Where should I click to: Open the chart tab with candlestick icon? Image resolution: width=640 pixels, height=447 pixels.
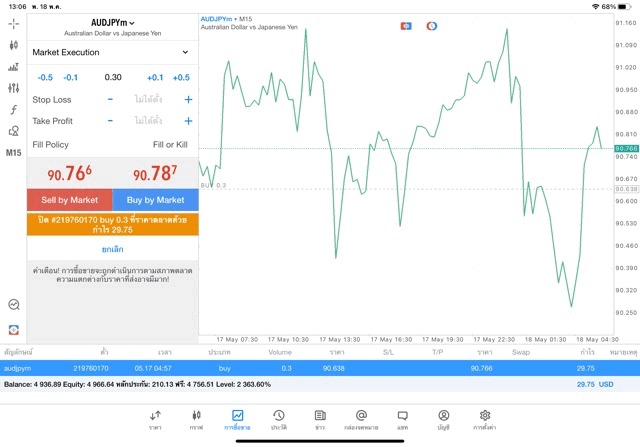(x=196, y=420)
